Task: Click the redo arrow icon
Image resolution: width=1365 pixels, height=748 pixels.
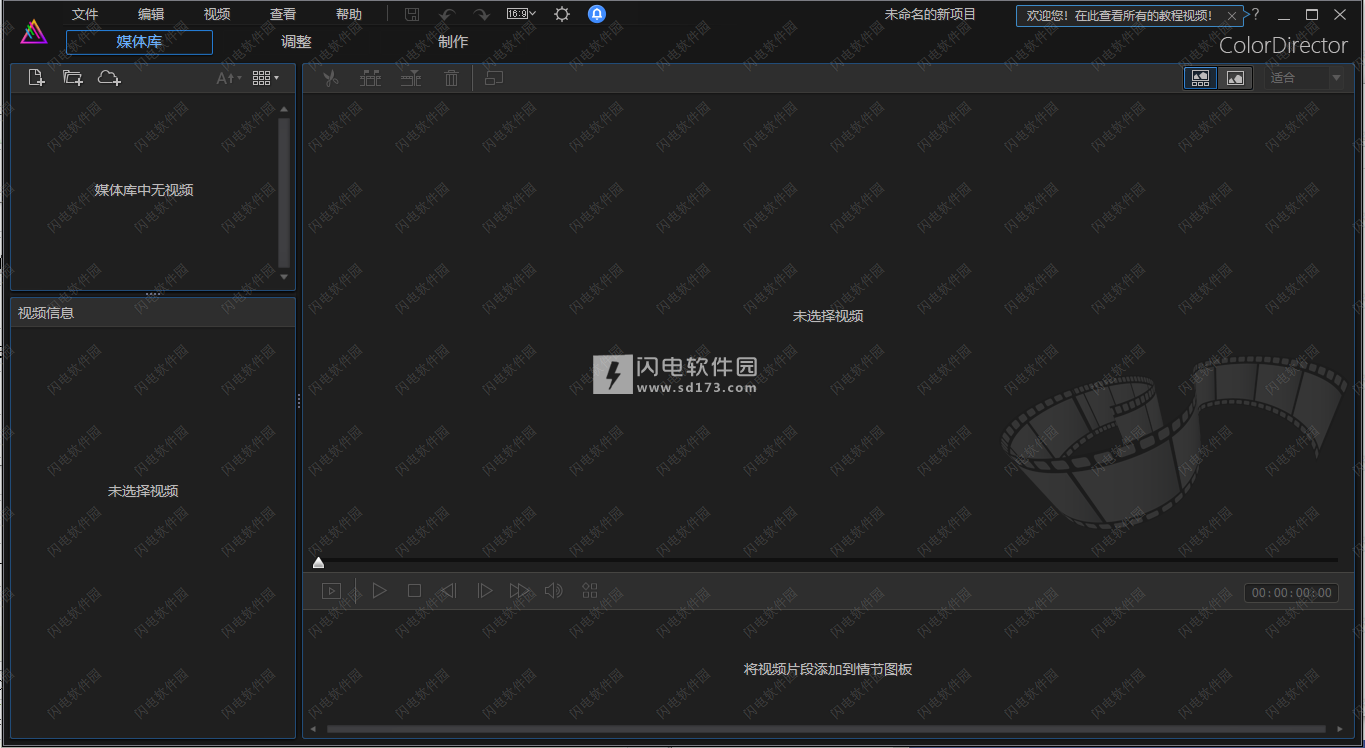Action: 482,14
